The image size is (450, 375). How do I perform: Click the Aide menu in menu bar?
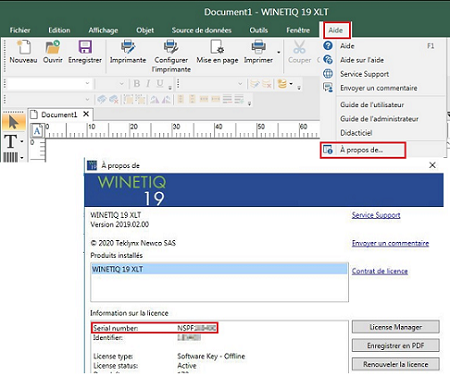pos(336,30)
